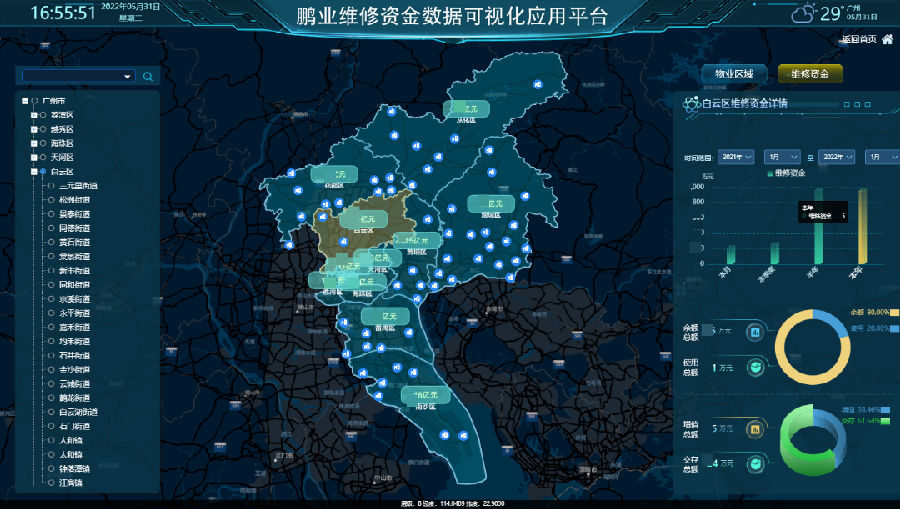Switch to the 维修资金 tab
Screen dimensions: 900x509
pos(810,74)
